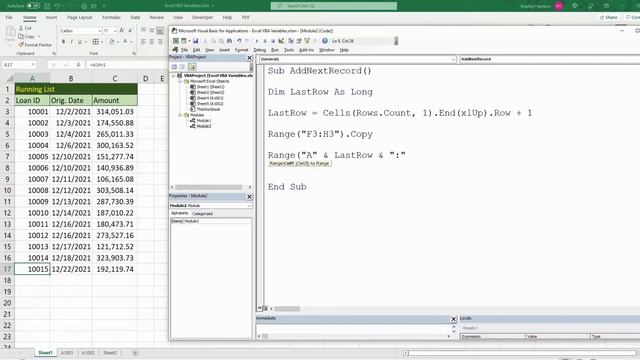This screenshot has width=640, height=360.
Task: Toggle Folders in the Project panel
Action: click(192, 67)
